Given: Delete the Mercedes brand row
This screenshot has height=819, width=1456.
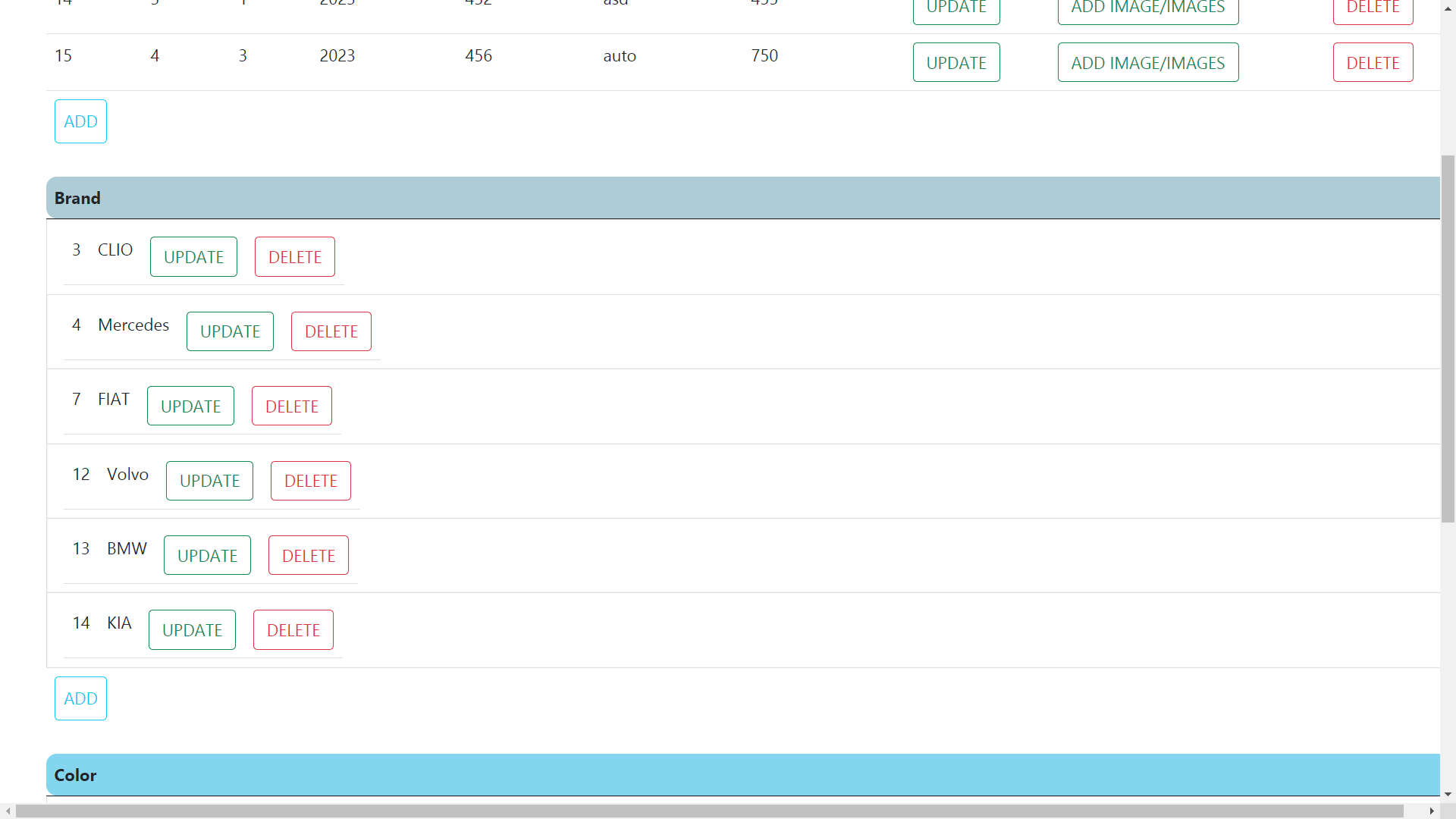Looking at the screenshot, I should click(331, 331).
